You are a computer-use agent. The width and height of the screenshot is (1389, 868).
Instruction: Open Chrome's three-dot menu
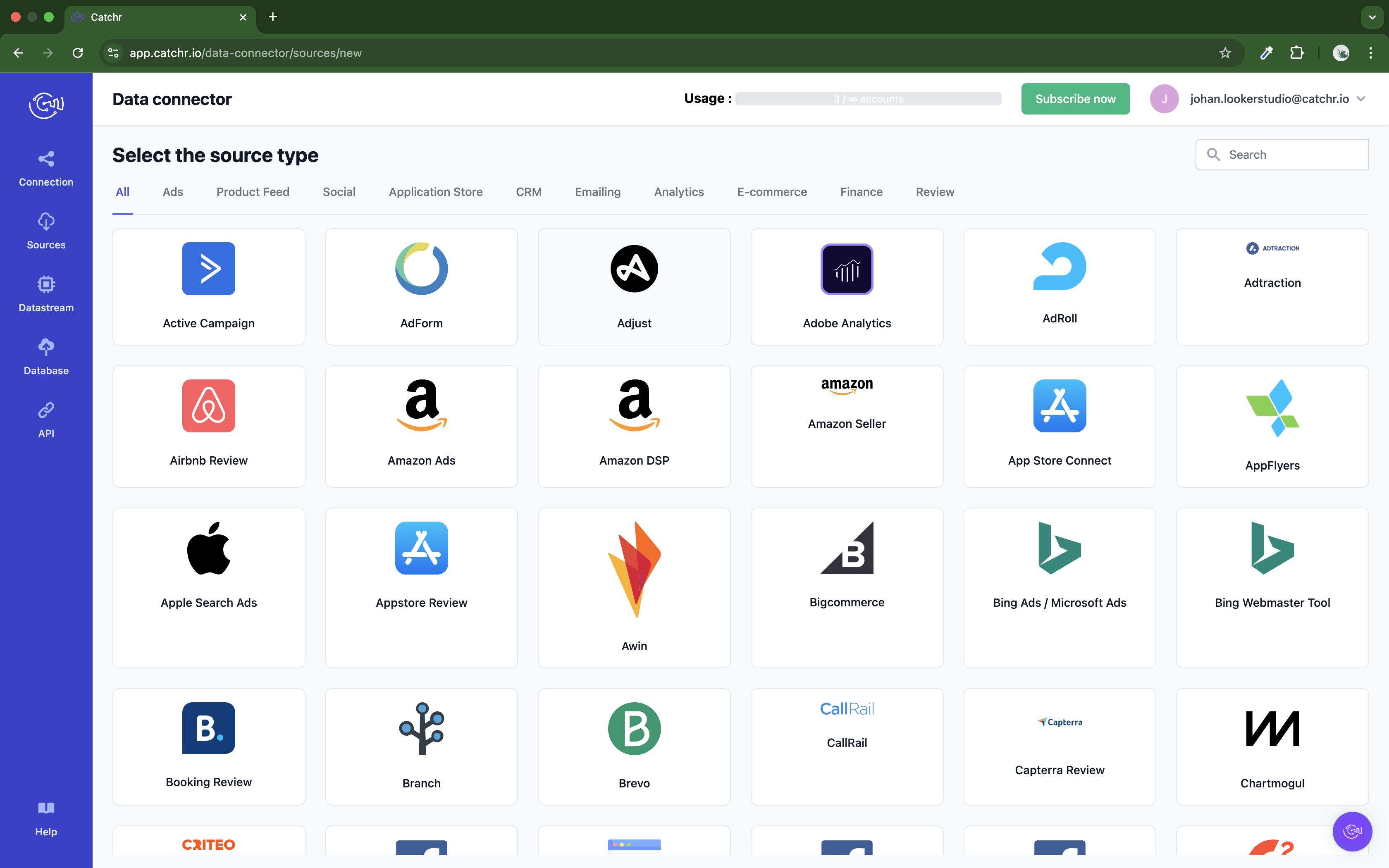click(1371, 53)
